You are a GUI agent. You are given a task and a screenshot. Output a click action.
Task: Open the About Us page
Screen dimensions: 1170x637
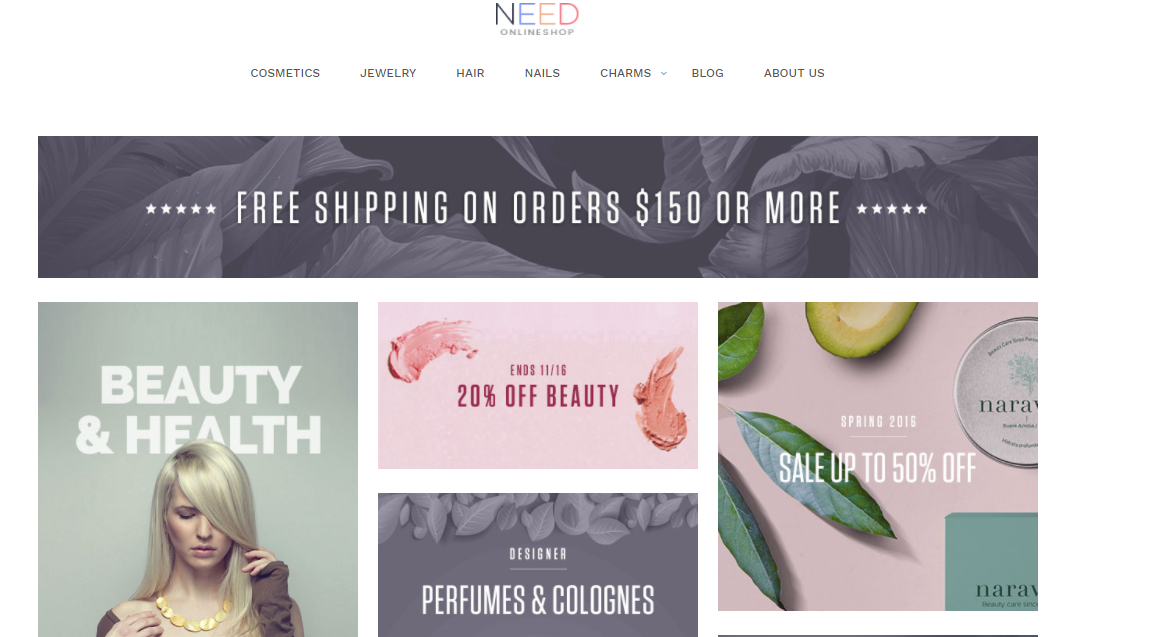[x=794, y=73]
